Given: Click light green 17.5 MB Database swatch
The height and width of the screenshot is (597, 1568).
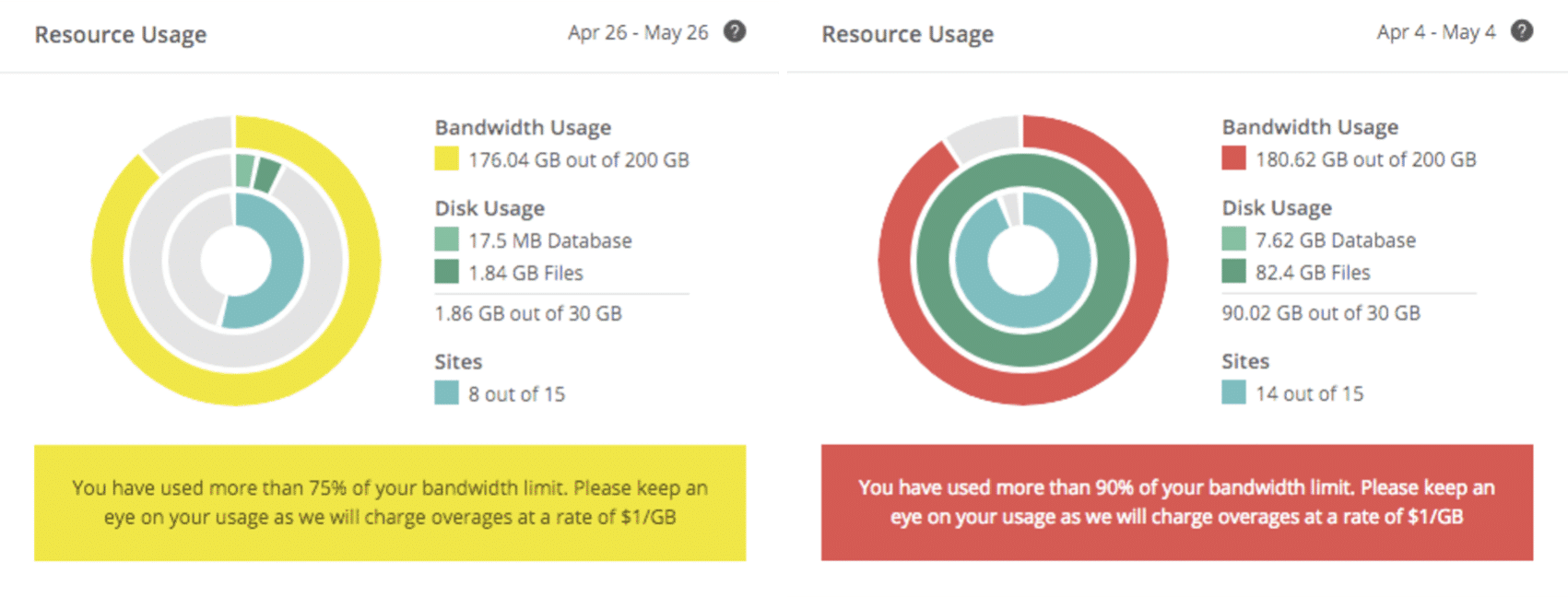Looking at the screenshot, I should pyautogui.click(x=446, y=240).
